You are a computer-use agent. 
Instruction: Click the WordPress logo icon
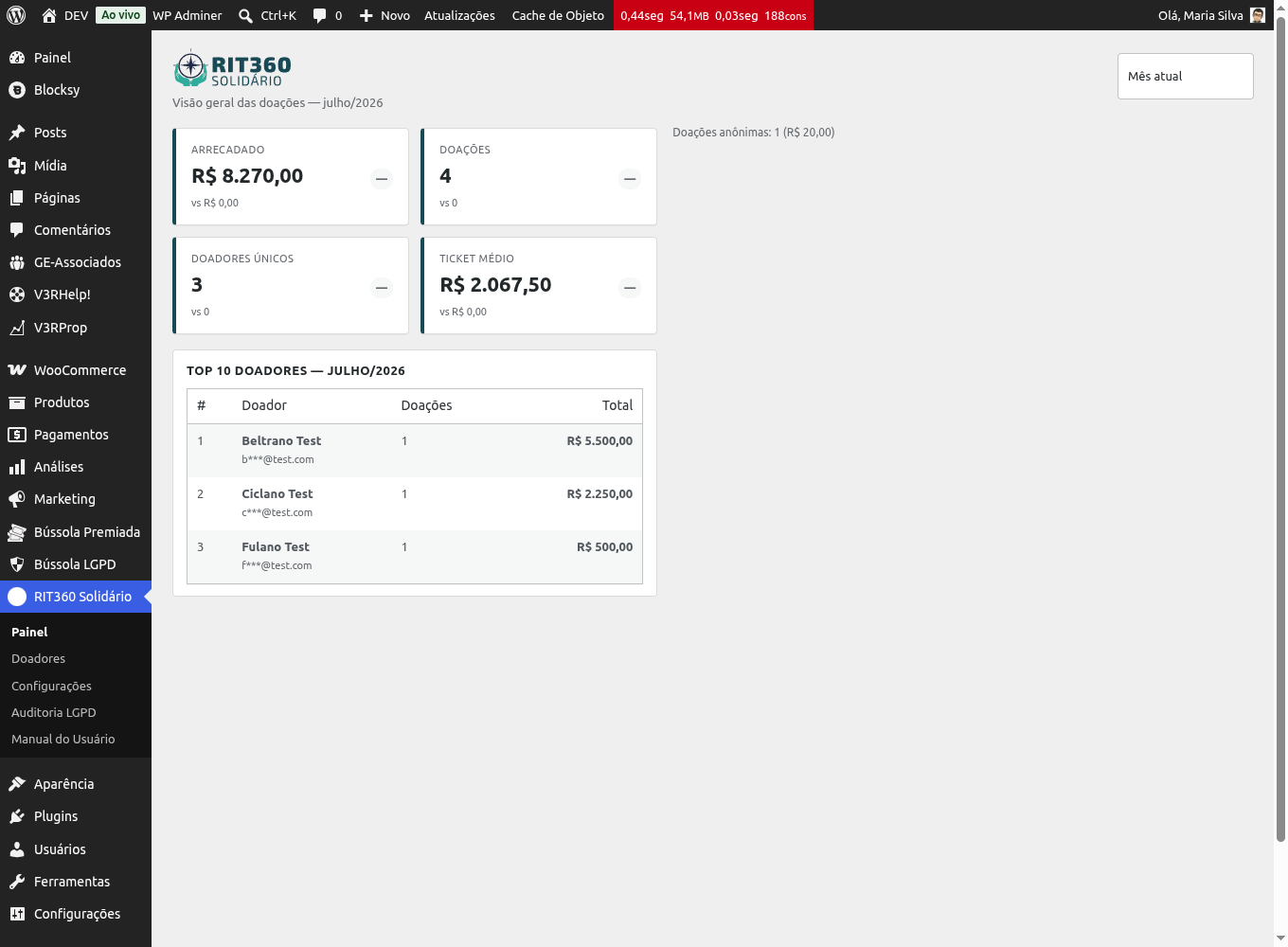coord(16,15)
